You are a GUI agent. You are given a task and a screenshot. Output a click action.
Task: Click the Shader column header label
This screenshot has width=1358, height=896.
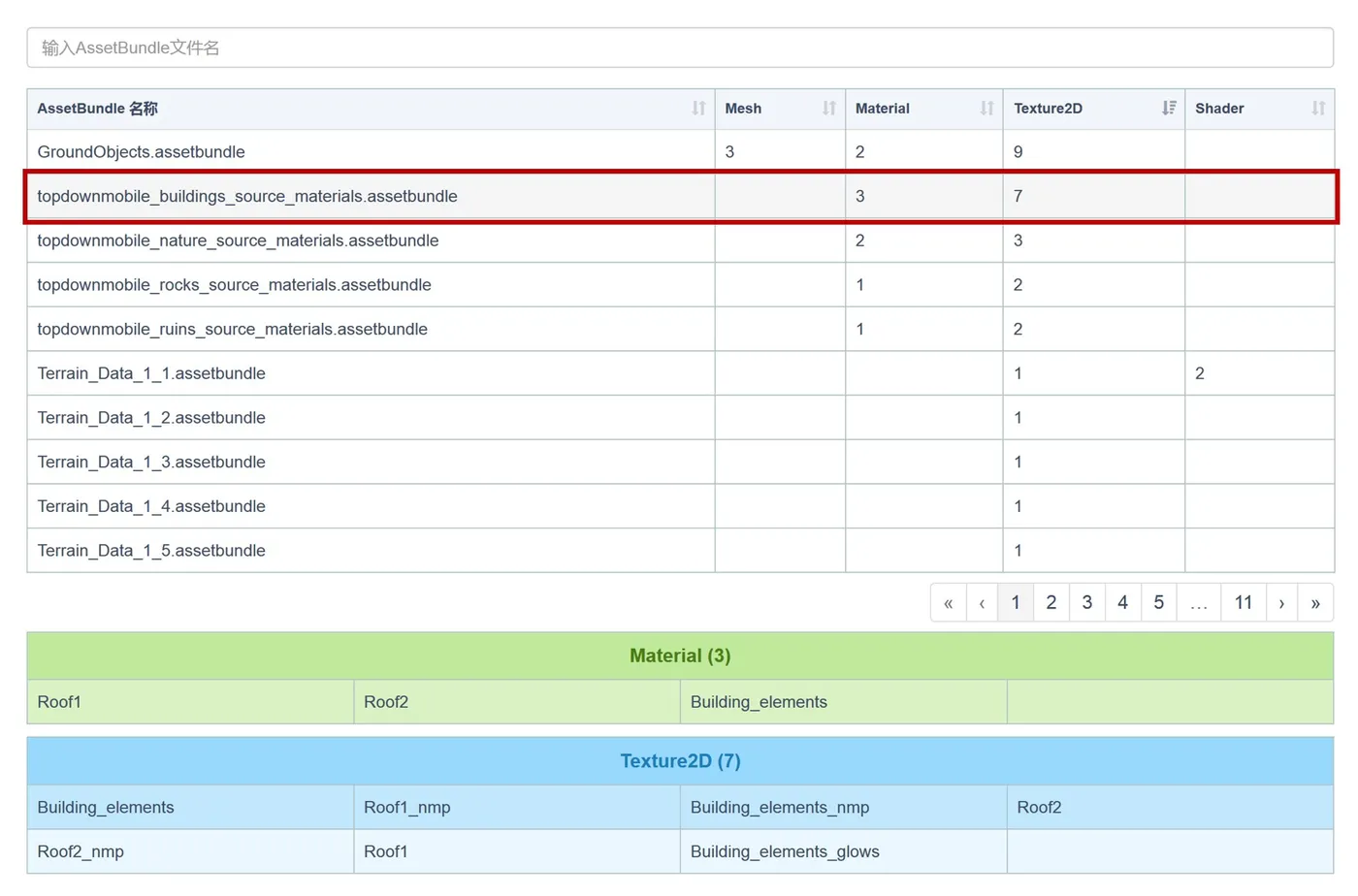click(1219, 109)
